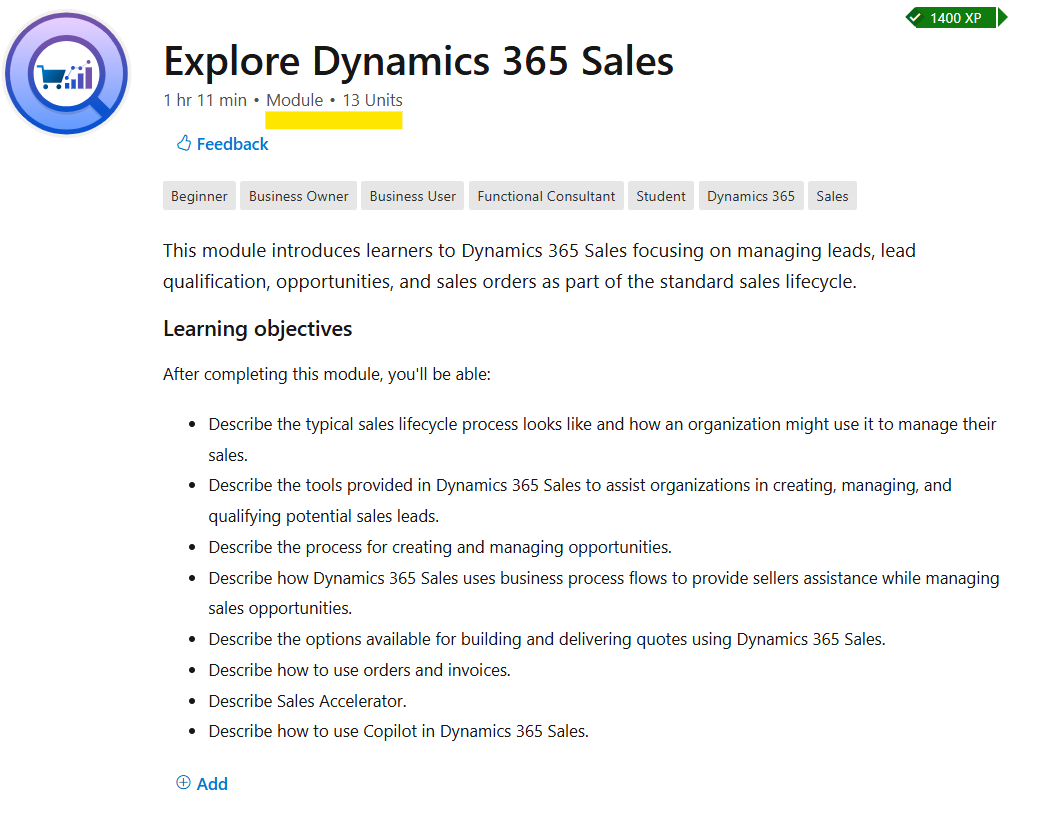The height and width of the screenshot is (813, 1044).
Task: Click the Copilot in Dynamics 365 Sales bullet
Action: (399, 731)
